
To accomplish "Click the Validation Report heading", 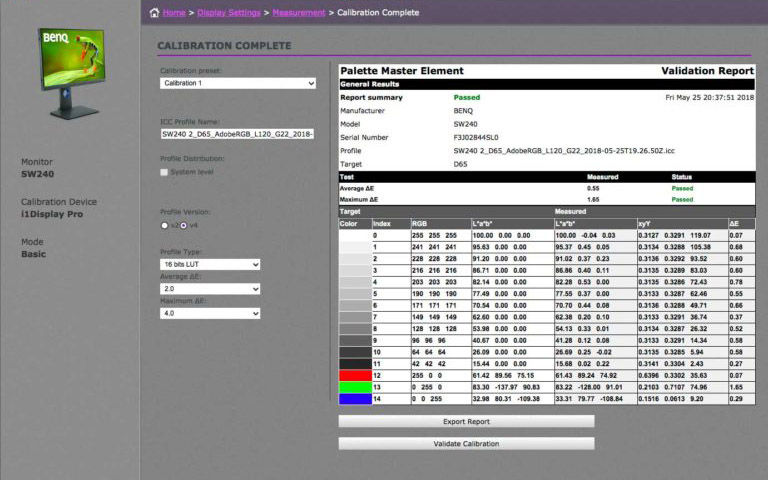I will point(708,71).
